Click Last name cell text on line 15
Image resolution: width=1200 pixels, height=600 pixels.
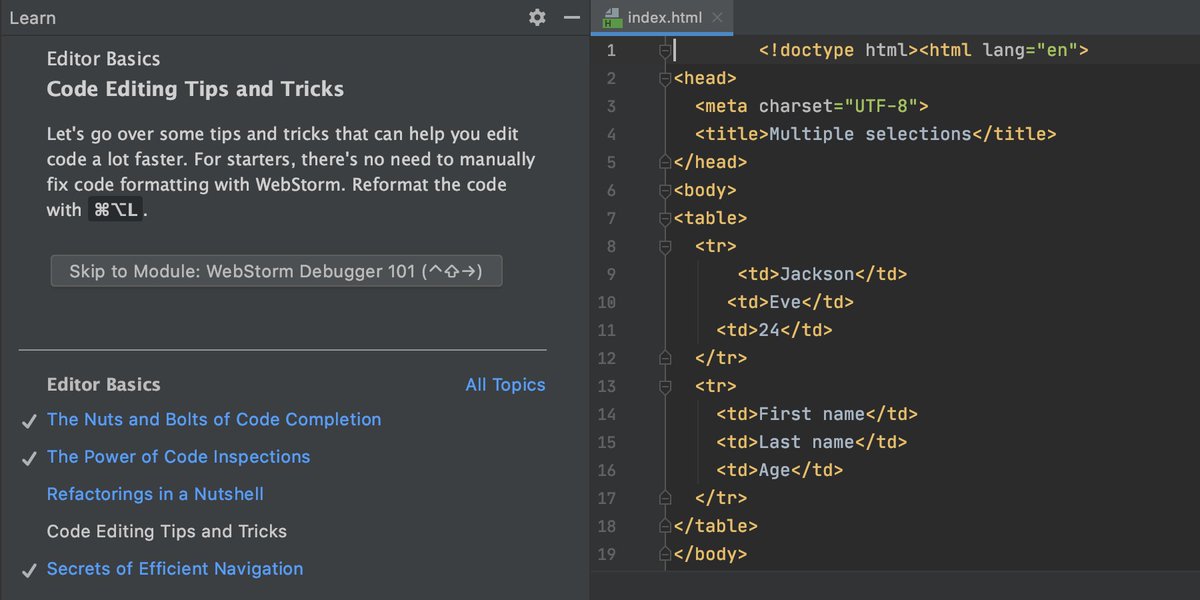(806, 442)
